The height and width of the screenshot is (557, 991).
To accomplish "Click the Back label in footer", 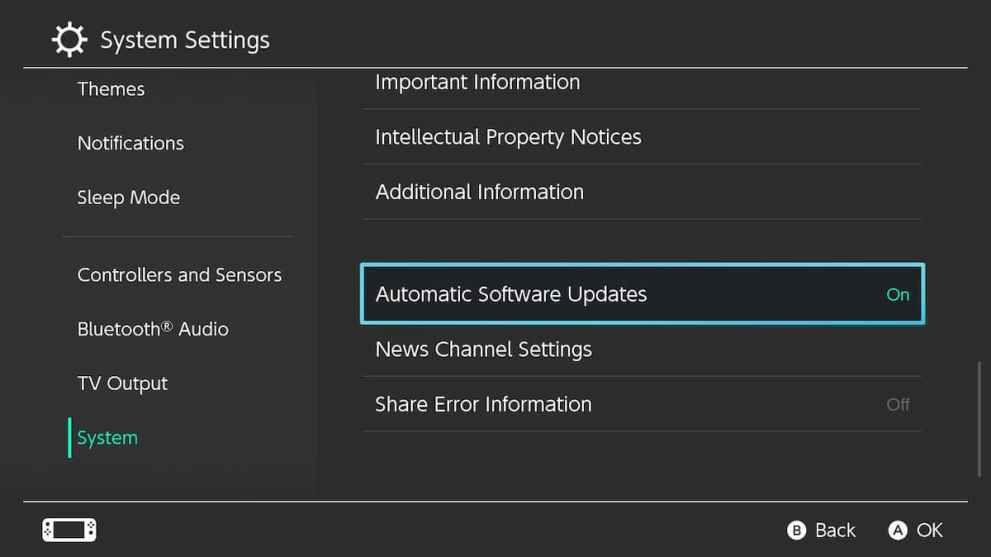I will 834,530.
